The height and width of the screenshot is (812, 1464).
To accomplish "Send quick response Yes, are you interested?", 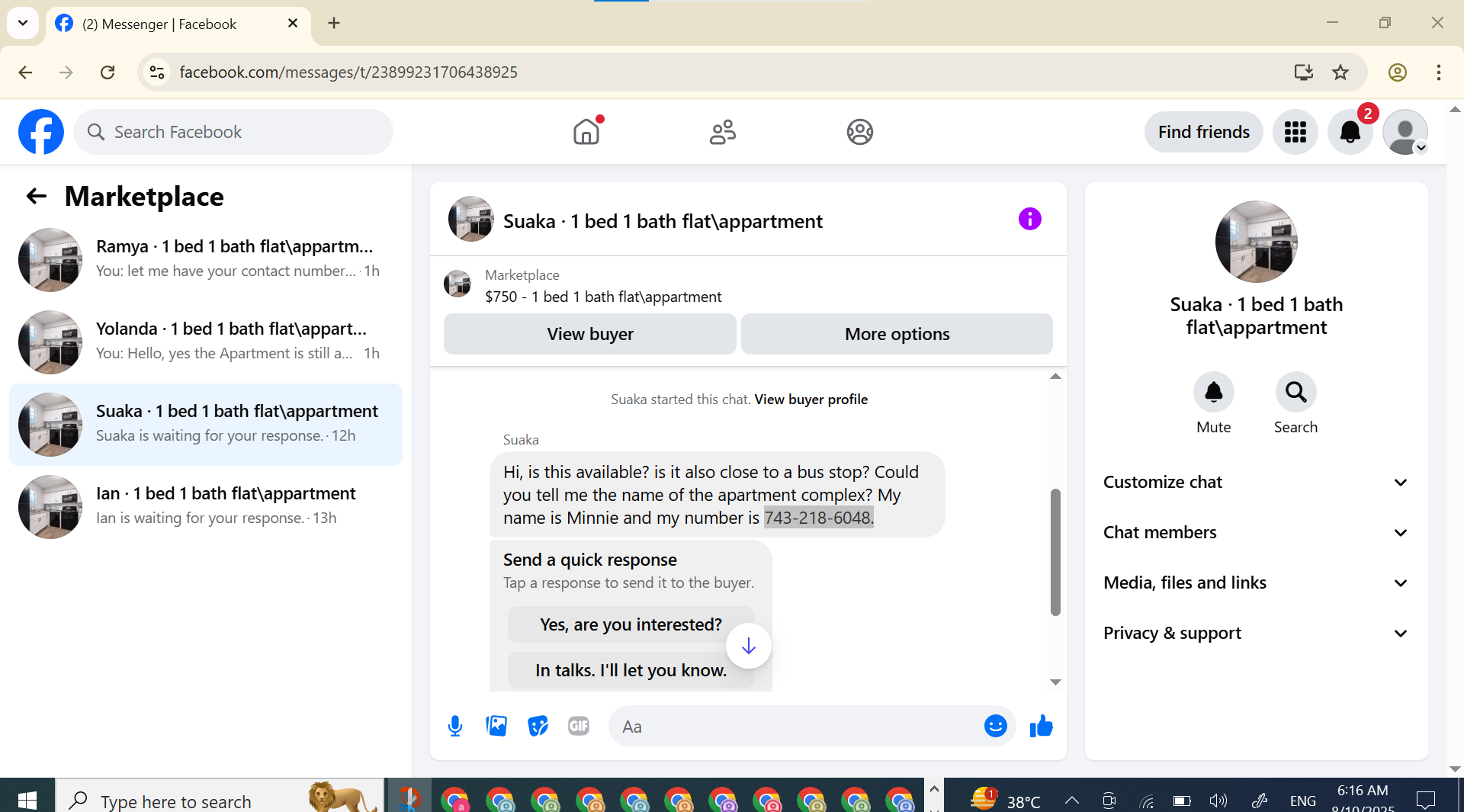I will click(x=631, y=624).
